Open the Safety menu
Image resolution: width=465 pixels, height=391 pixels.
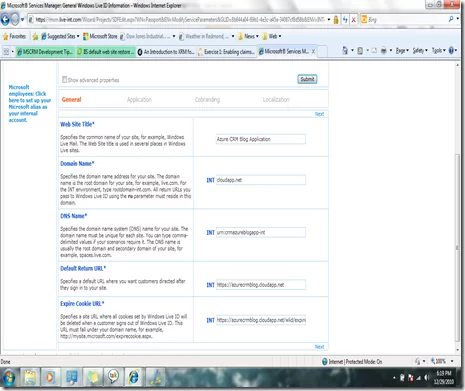click(x=420, y=51)
